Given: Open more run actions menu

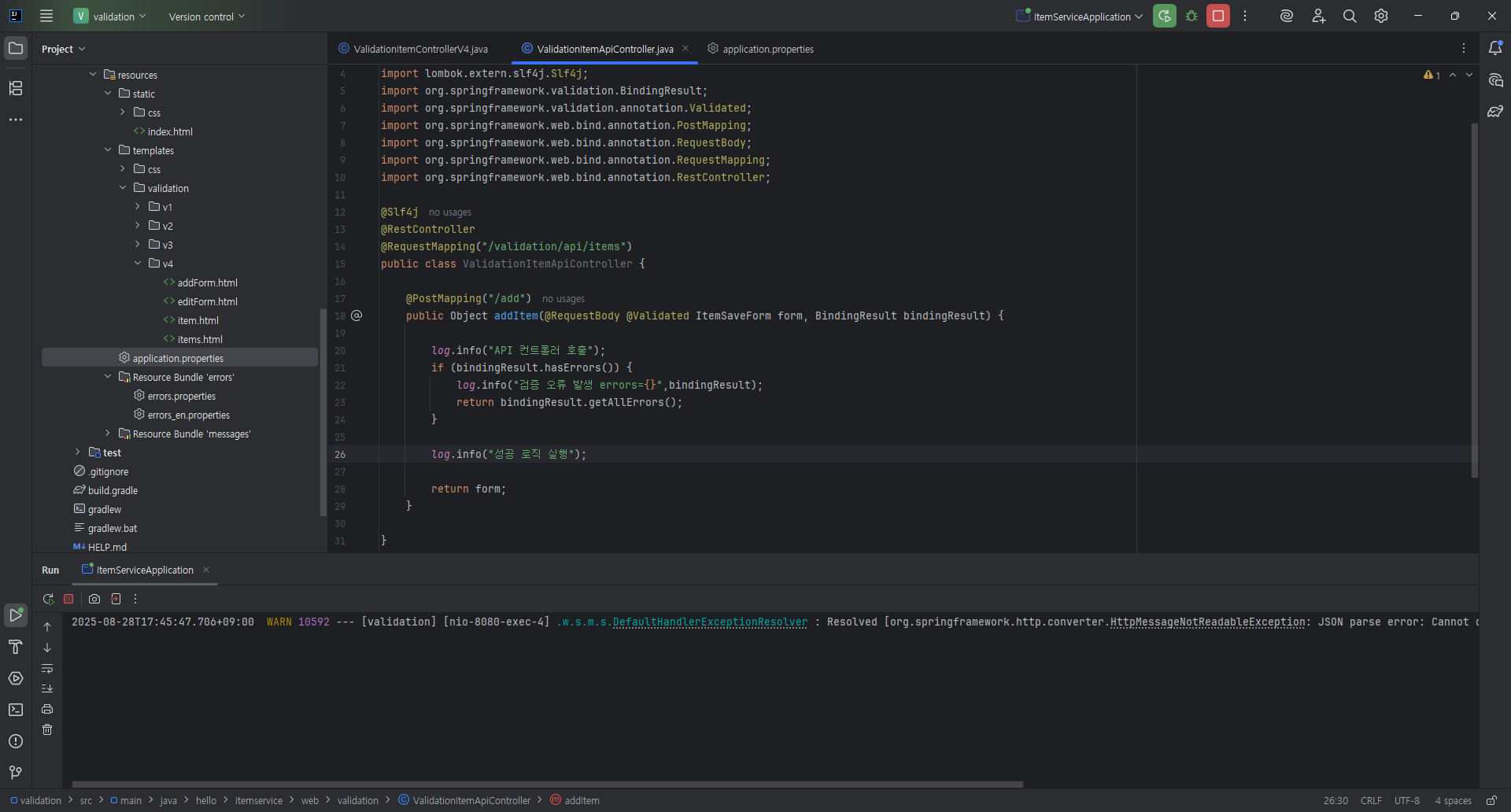Looking at the screenshot, I should click(1245, 16).
